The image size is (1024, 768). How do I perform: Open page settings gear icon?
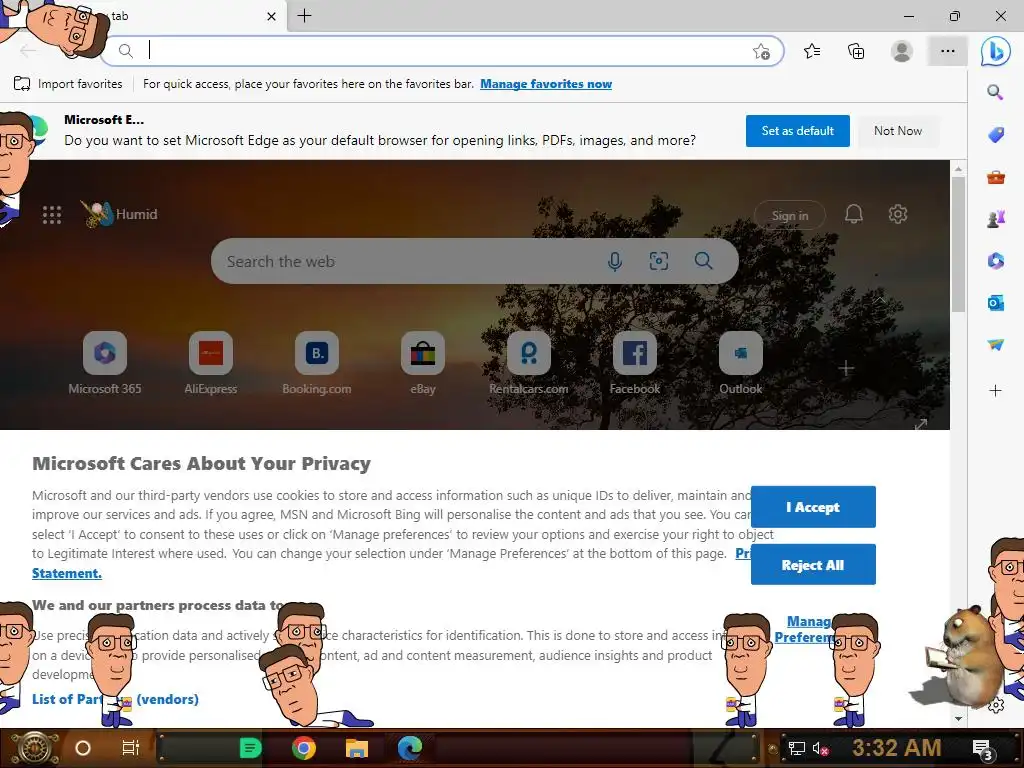click(898, 214)
